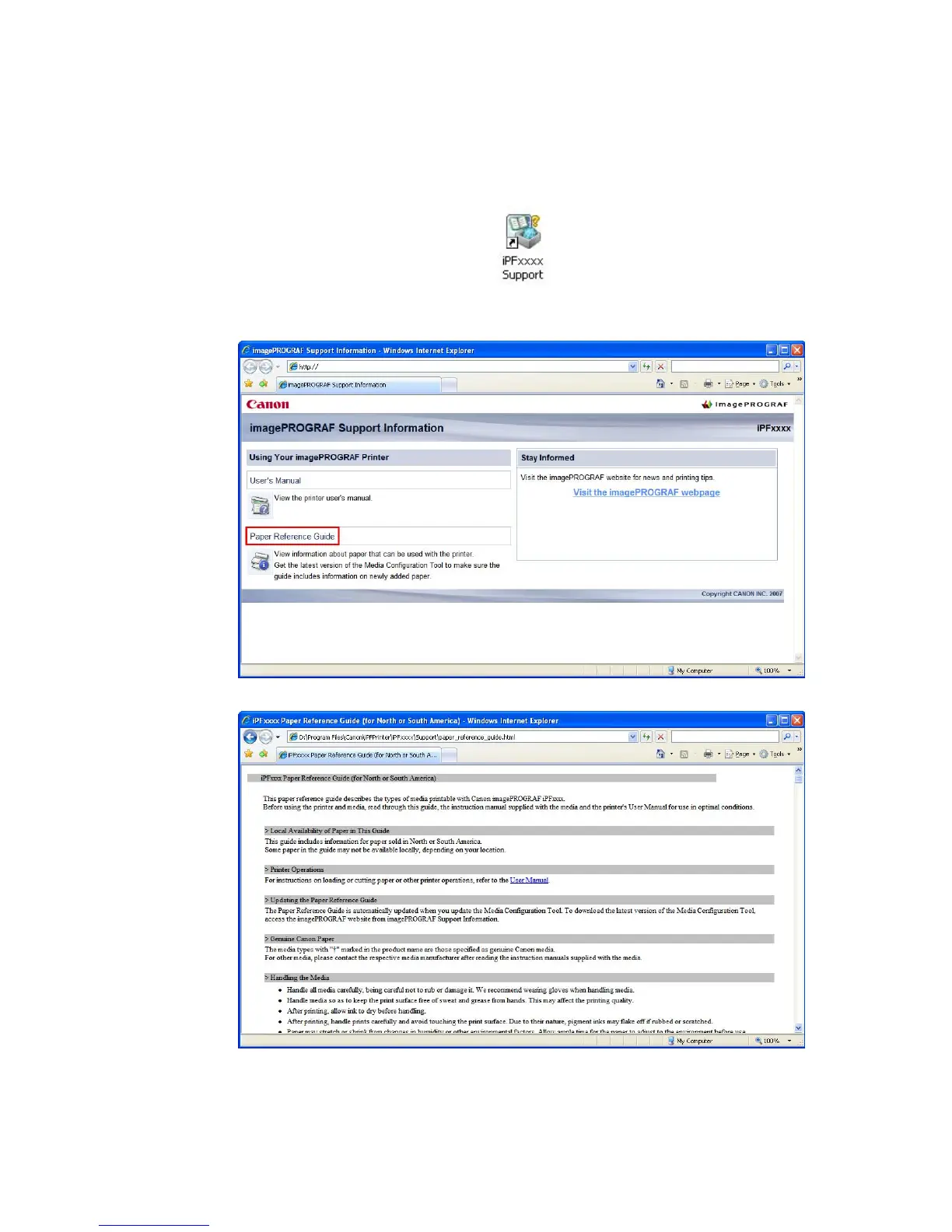Click Home icon in Support Information window
952x1232 pixels.
[660, 383]
